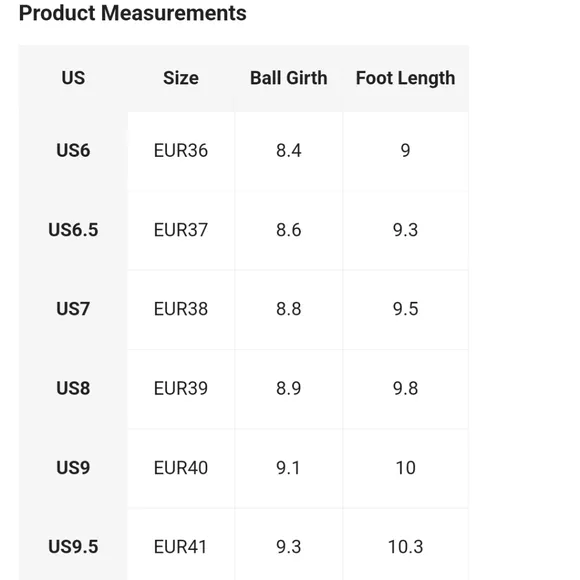Image resolution: width=580 pixels, height=580 pixels.
Task: Click the Ball Girth column header
Action: coord(289,78)
